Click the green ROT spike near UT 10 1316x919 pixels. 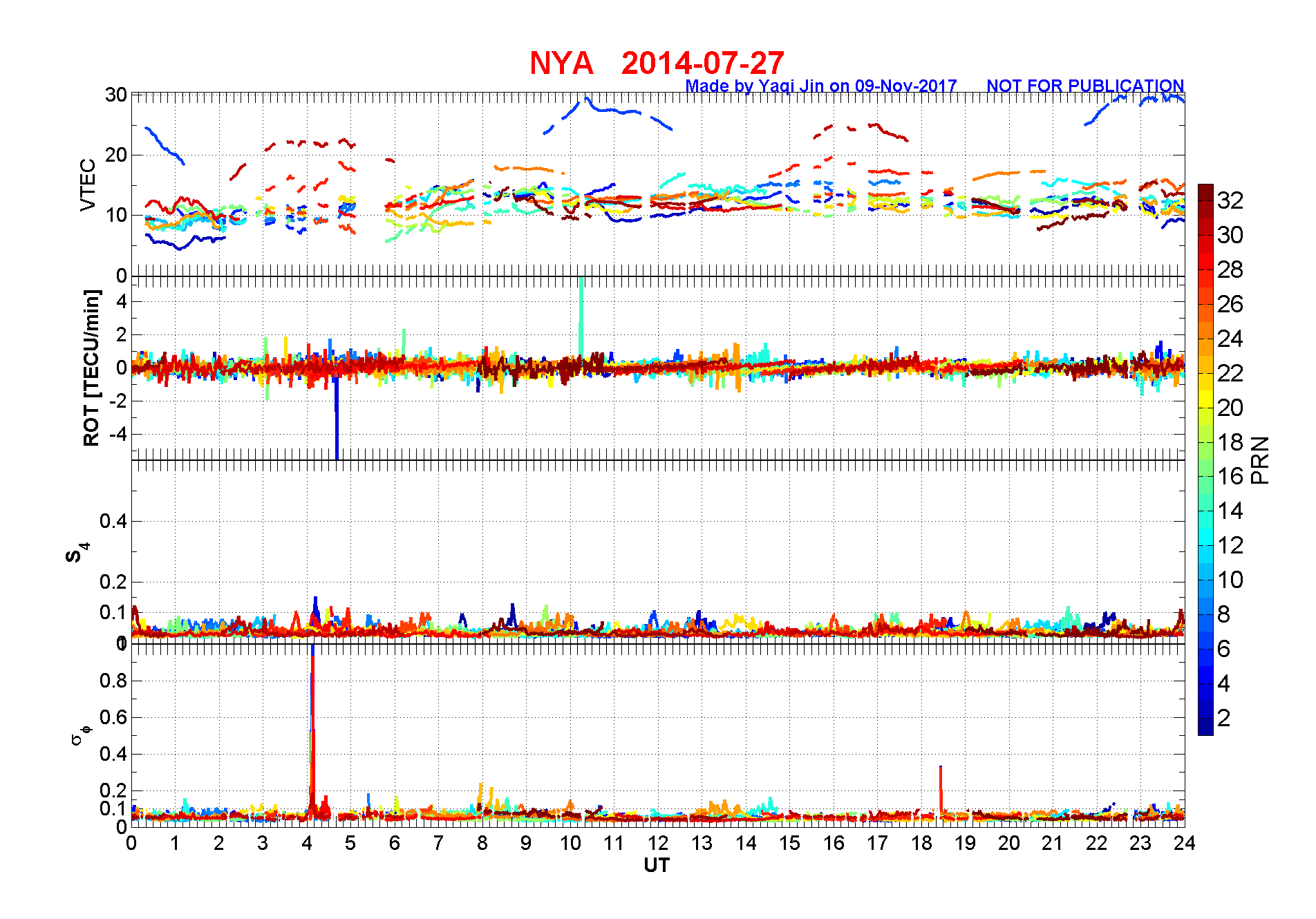pos(581,318)
